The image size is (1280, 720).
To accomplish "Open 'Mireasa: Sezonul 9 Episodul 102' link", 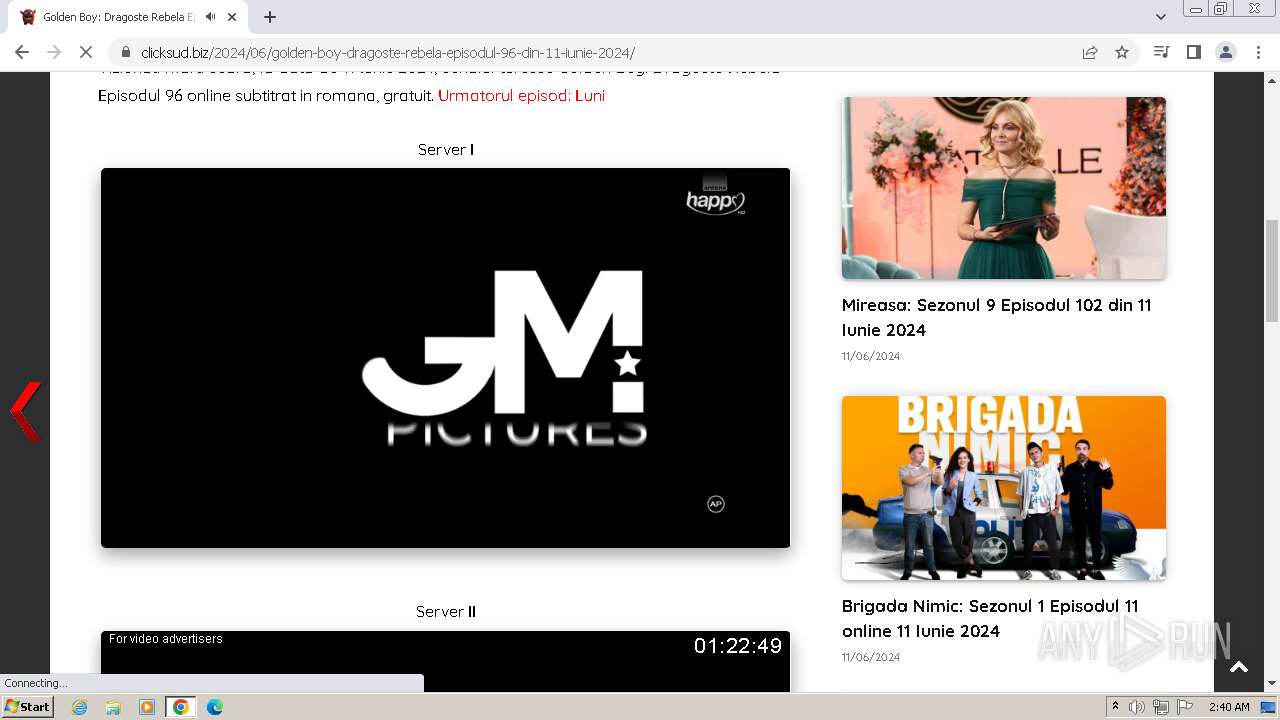I will pos(997,317).
